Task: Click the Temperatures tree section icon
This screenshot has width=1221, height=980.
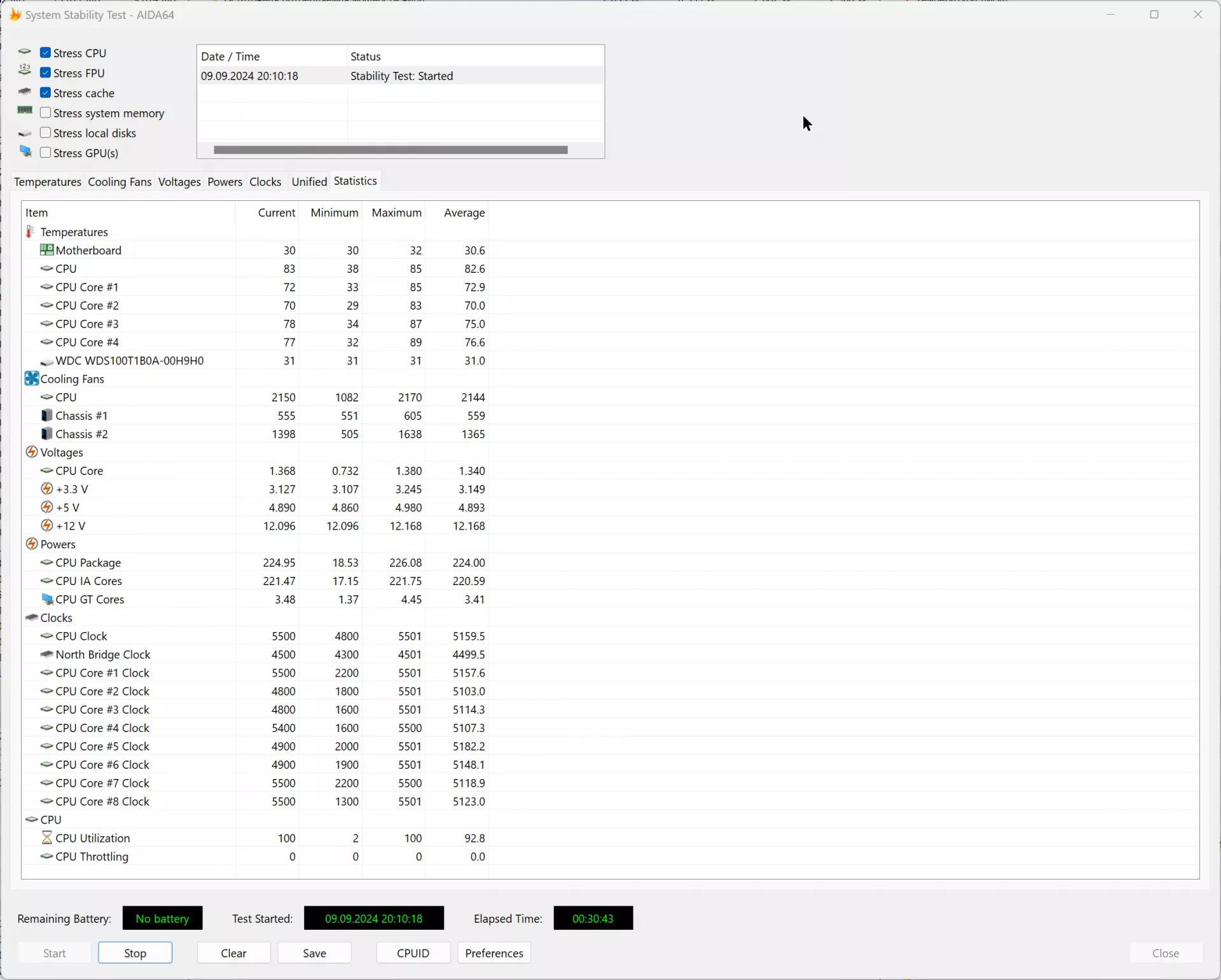Action: click(29, 231)
